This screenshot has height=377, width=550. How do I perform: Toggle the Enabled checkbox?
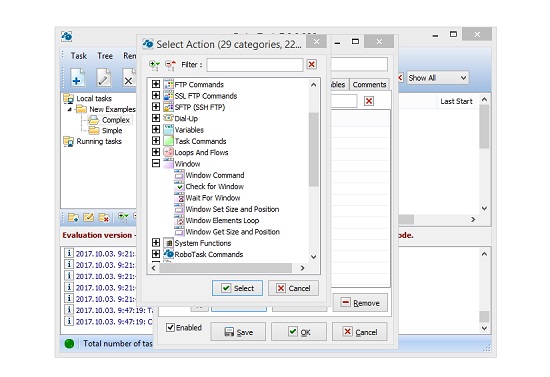[x=170, y=328]
